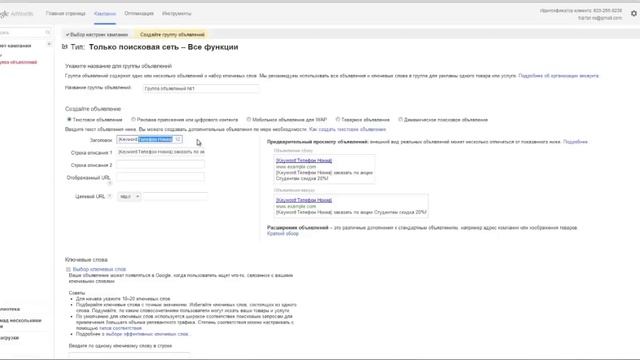This screenshot has height=360, width=640.
Task: Open 'Оптимизация' tab
Action: pos(139,13)
